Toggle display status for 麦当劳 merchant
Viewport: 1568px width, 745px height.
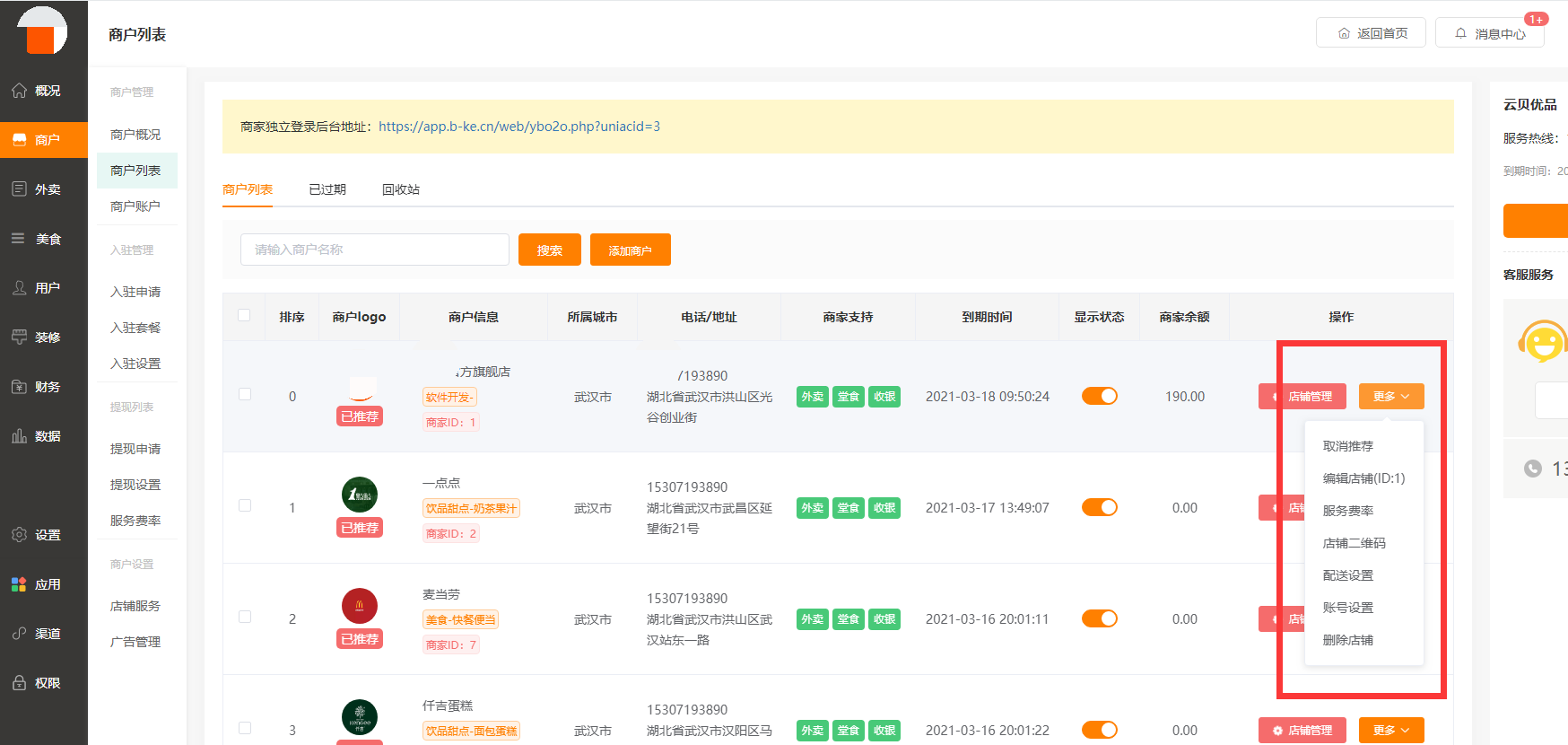tap(1099, 619)
